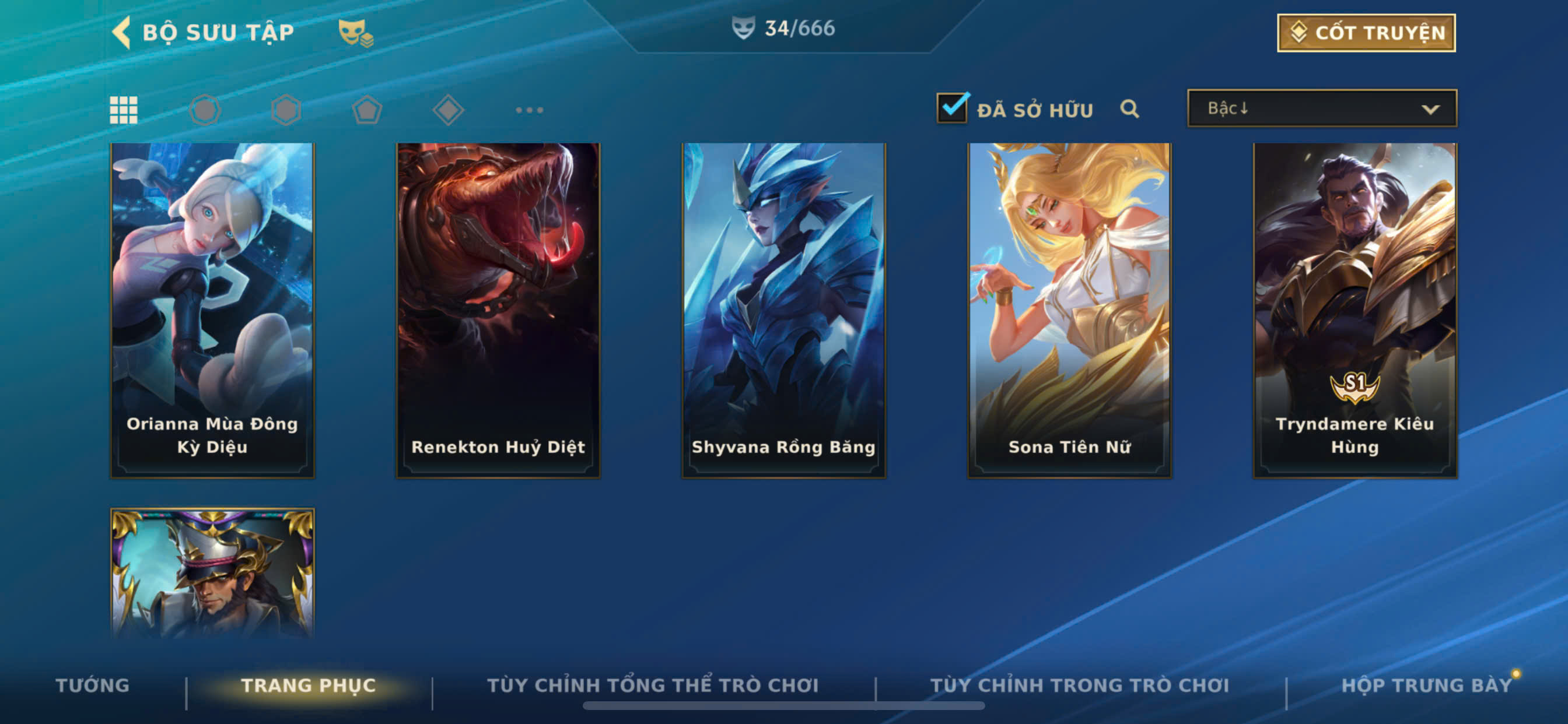Open Tùy Chỉnh Tổng Thể Trò Chơi
Screen dimensions: 1568x724
653,685
